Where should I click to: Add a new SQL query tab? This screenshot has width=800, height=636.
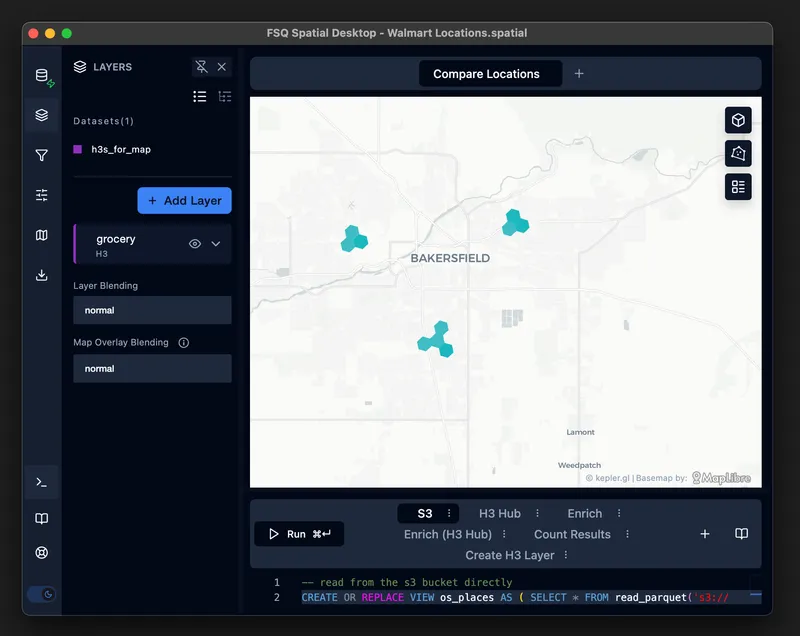pos(705,534)
